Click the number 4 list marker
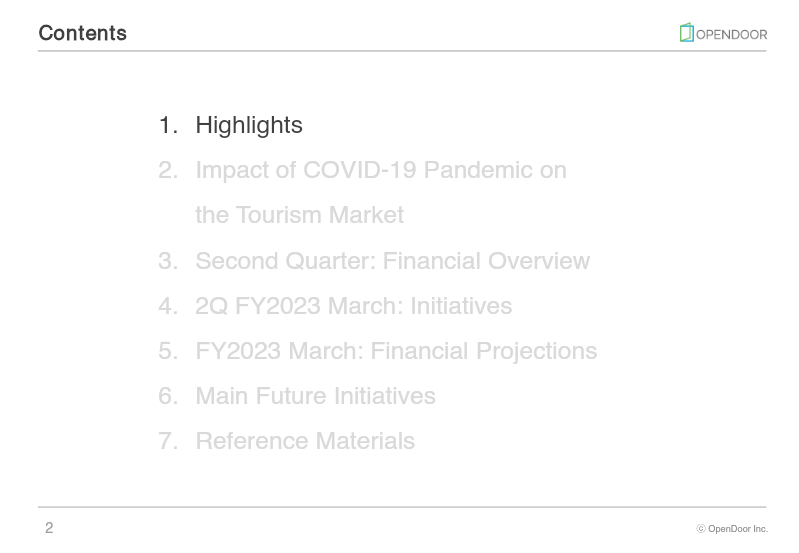Screen dimensions: 799x553 (x=167, y=306)
